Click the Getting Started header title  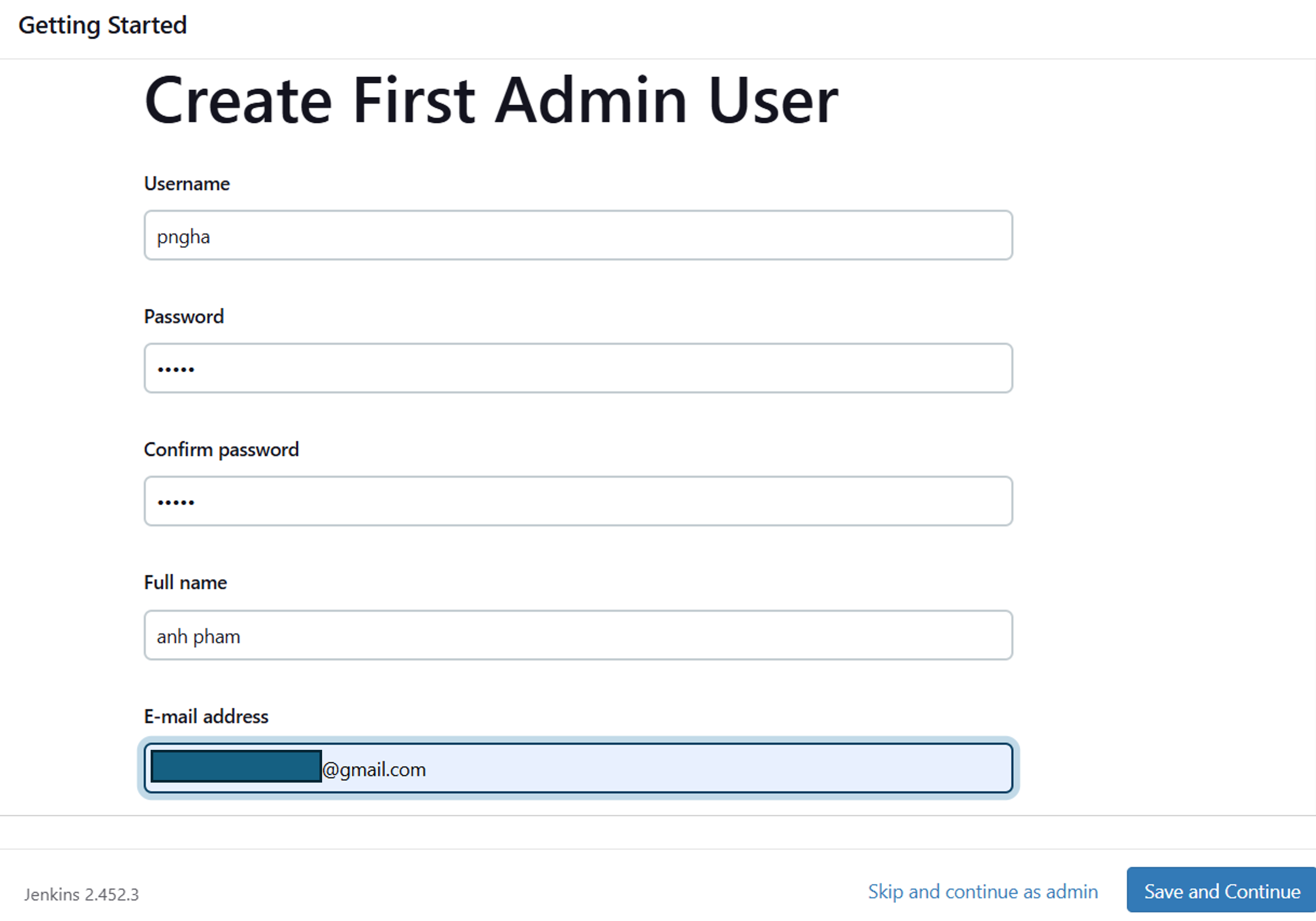[x=103, y=26]
